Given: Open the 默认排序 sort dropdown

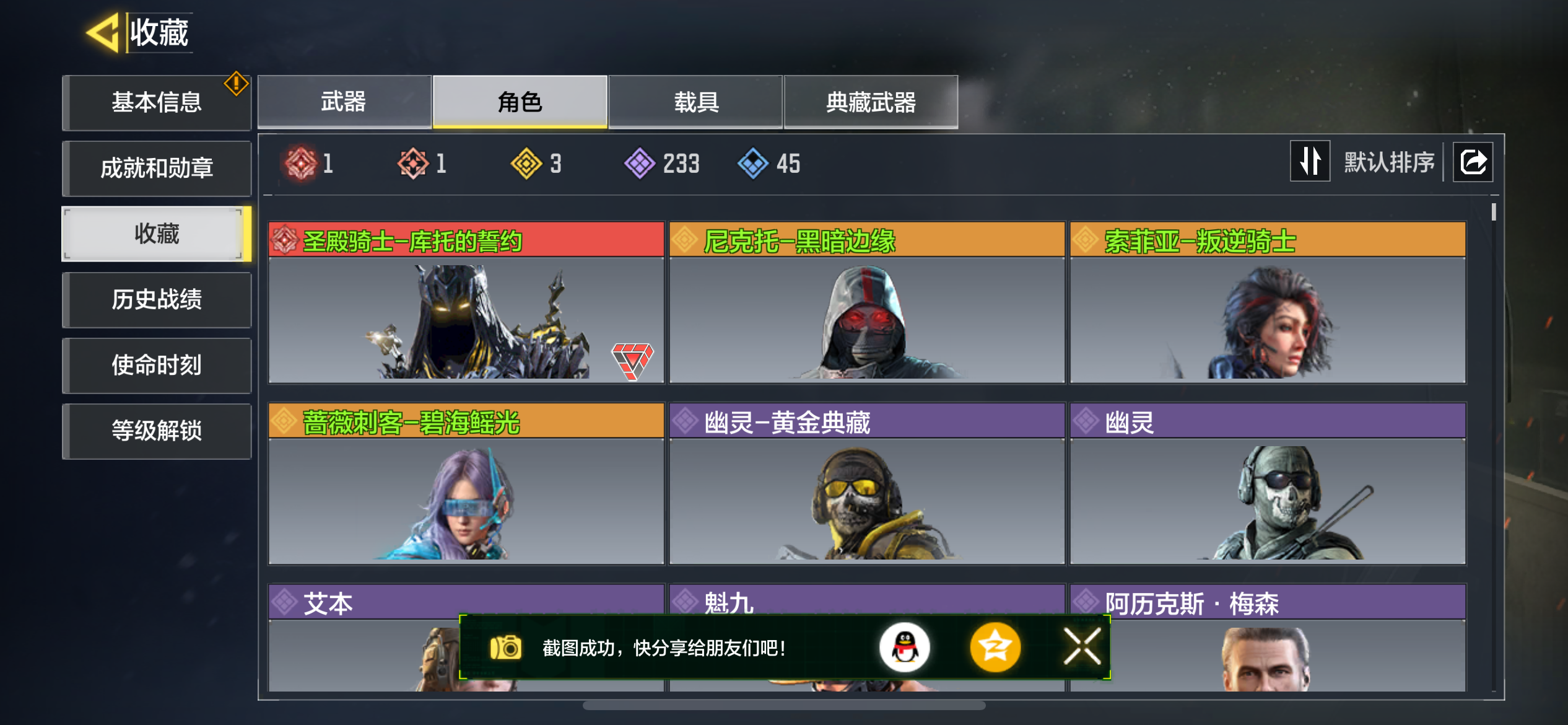Looking at the screenshot, I should [x=1389, y=162].
